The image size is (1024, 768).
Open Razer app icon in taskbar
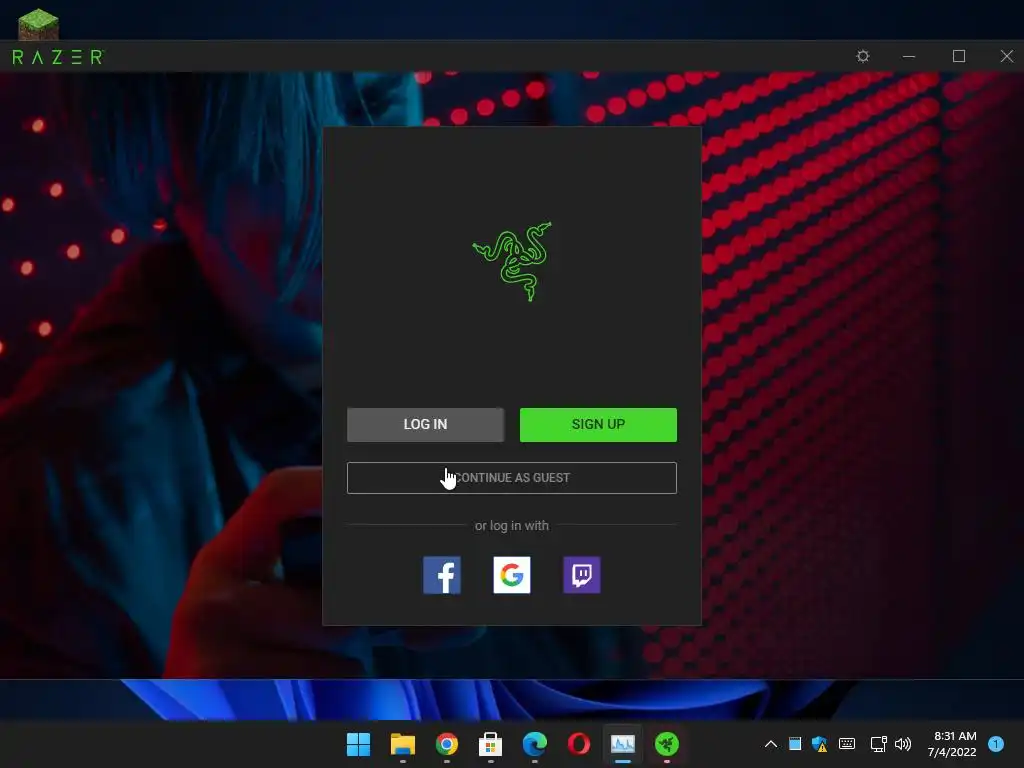pos(667,744)
